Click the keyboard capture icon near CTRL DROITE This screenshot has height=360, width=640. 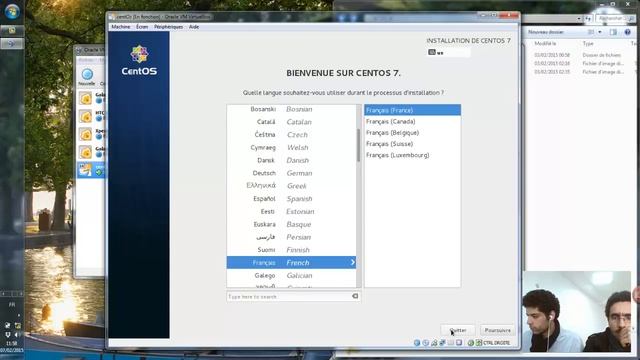pos(479,343)
